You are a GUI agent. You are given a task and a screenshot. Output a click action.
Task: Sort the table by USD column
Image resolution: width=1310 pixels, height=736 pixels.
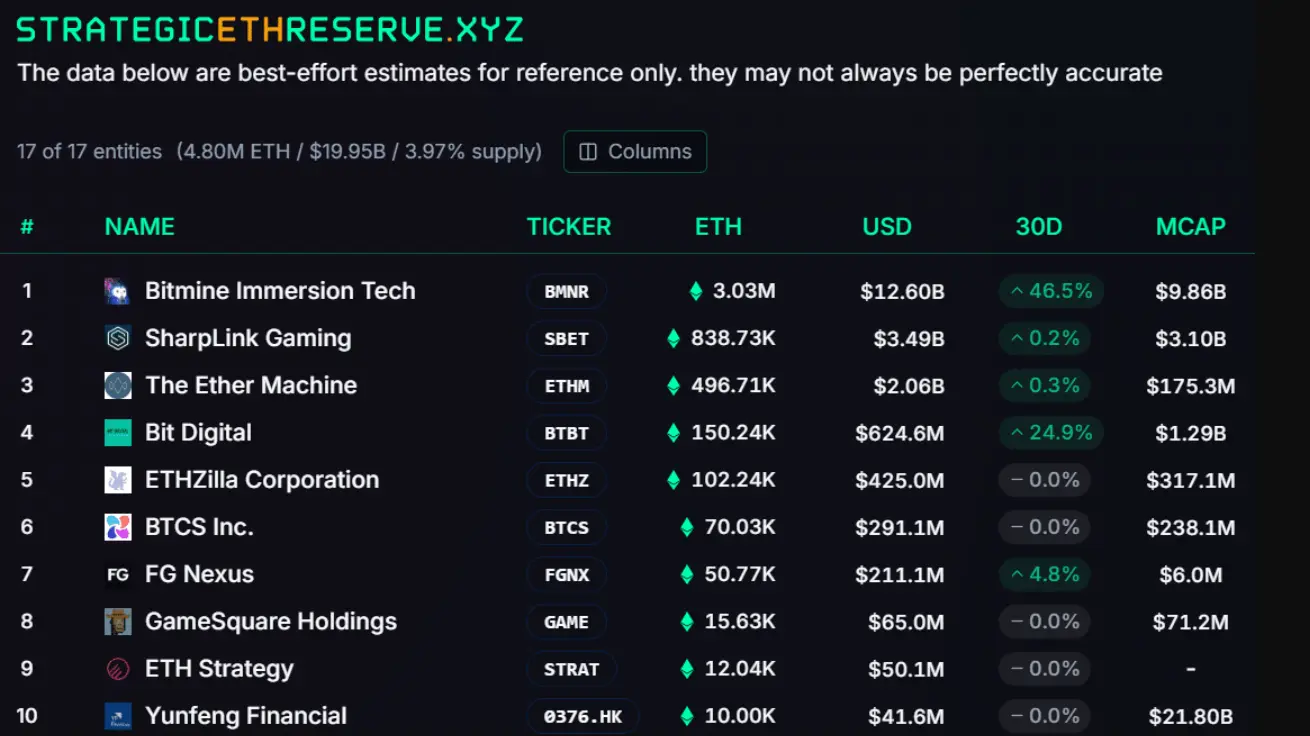[887, 227]
